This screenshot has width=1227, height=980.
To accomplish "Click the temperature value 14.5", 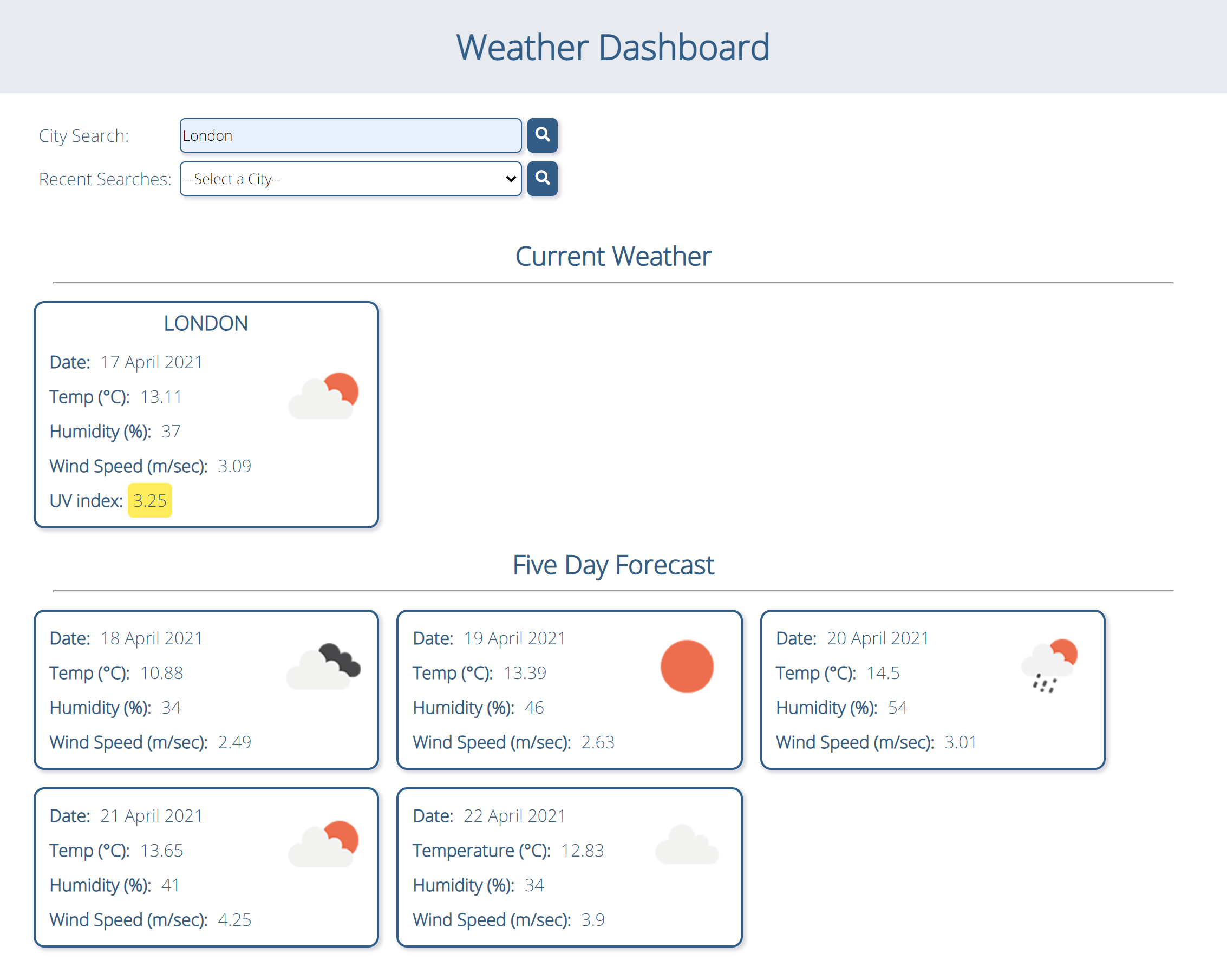I will point(883,672).
